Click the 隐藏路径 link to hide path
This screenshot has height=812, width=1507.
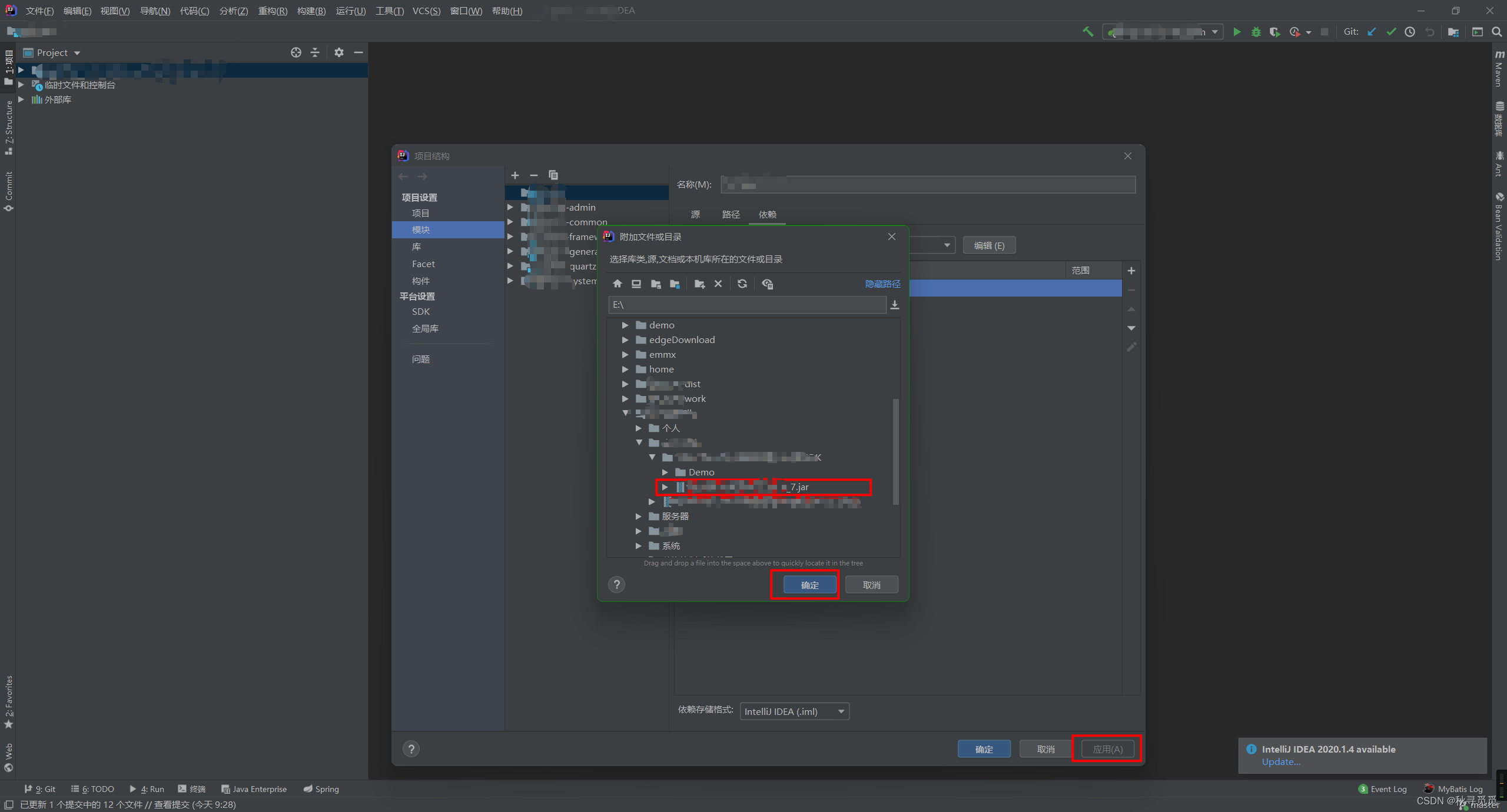pos(882,284)
